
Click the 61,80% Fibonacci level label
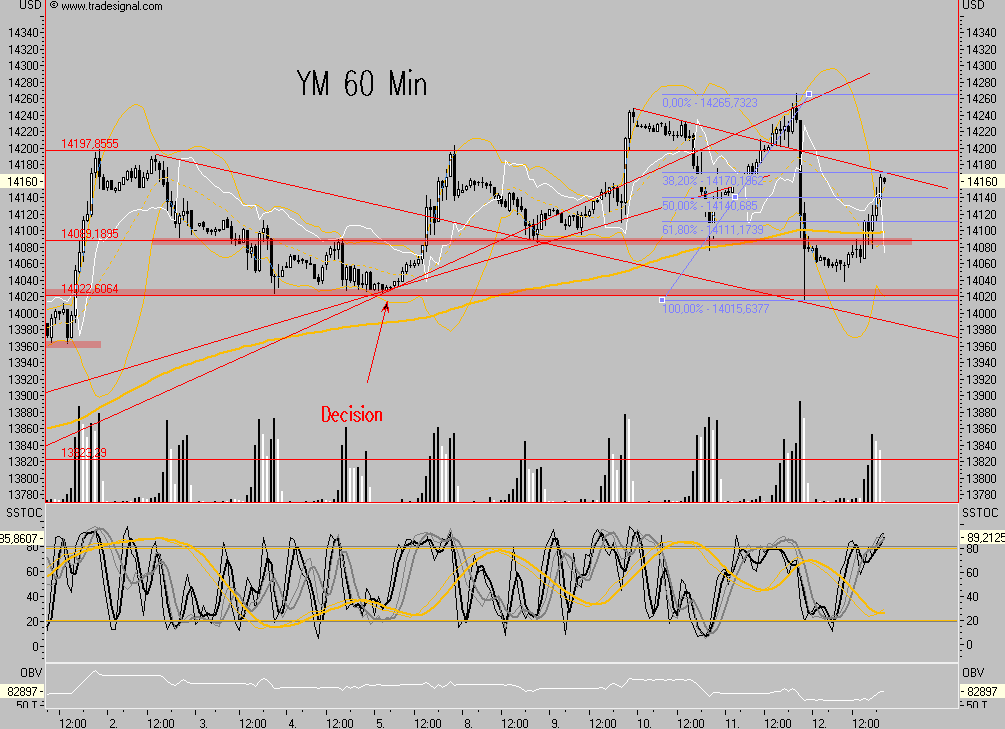(x=712, y=230)
